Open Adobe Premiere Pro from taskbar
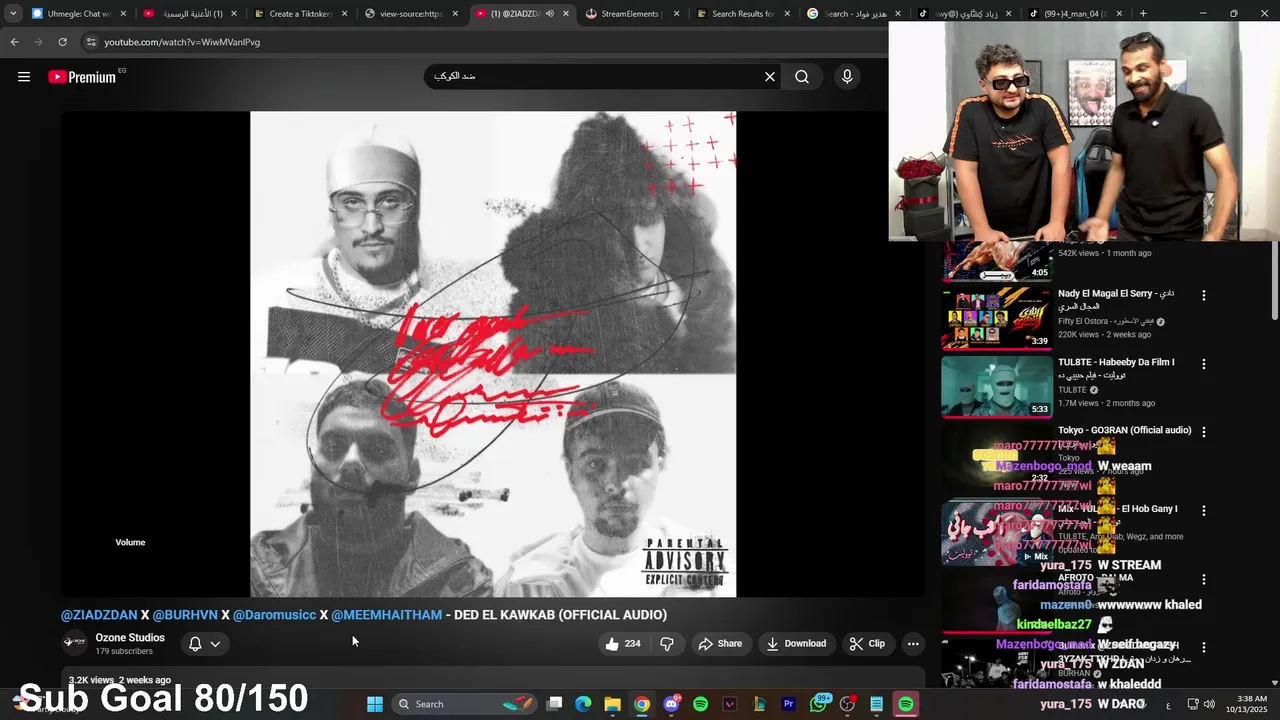Image resolution: width=1280 pixels, height=720 pixels. point(788,704)
